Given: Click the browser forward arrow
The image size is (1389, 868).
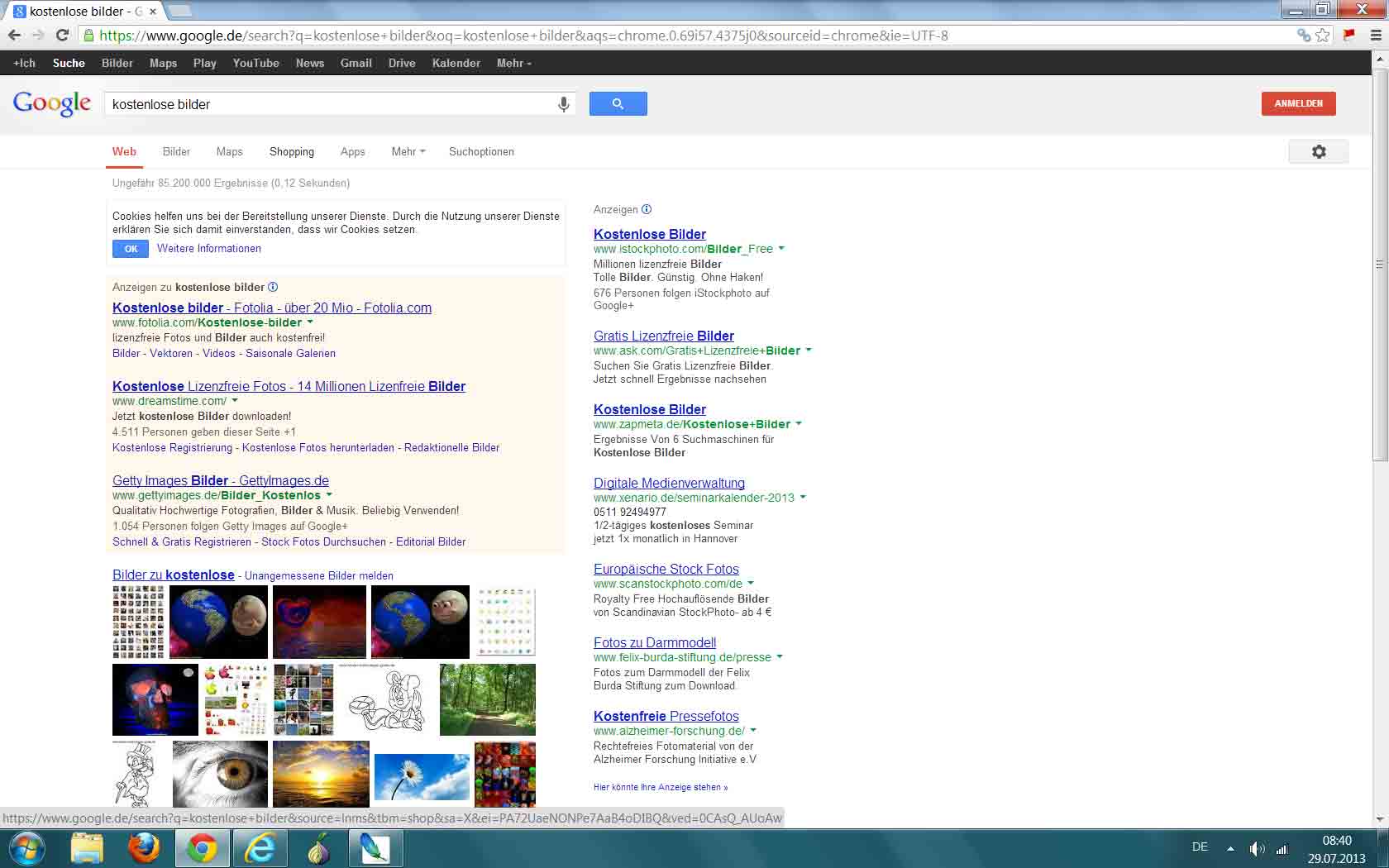Looking at the screenshot, I should coord(38,36).
